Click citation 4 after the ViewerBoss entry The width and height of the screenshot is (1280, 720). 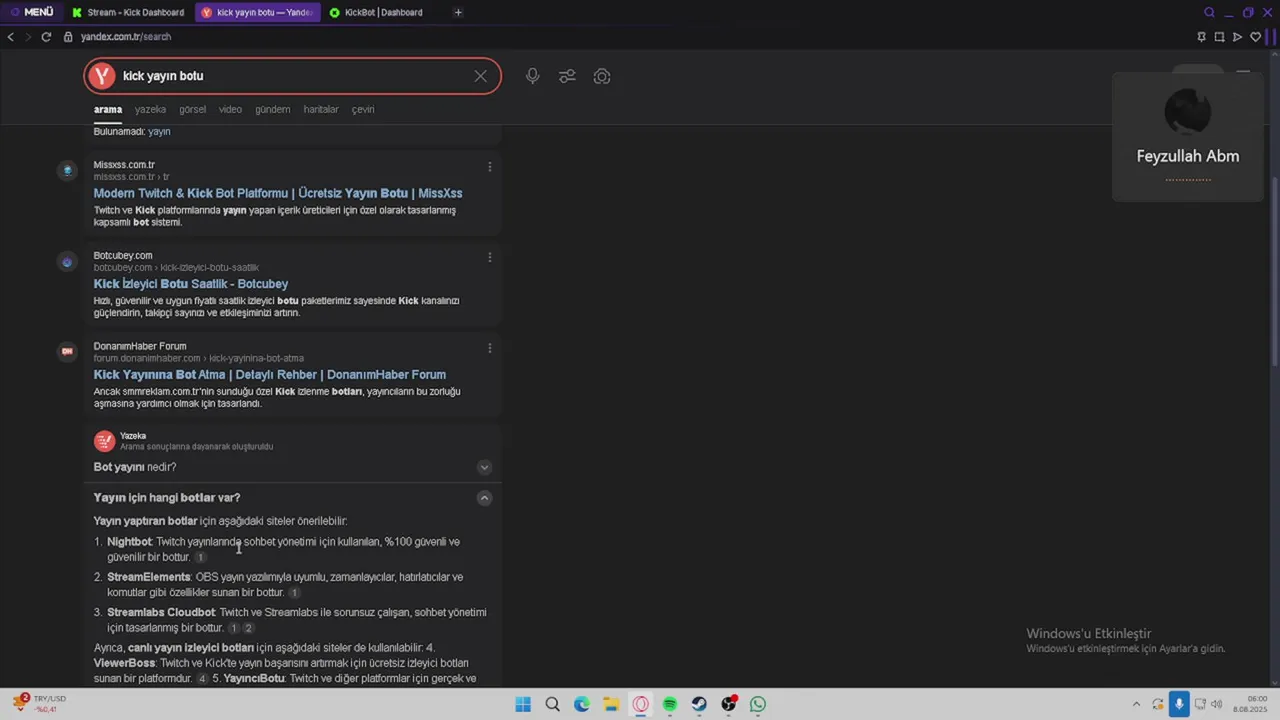202,679
